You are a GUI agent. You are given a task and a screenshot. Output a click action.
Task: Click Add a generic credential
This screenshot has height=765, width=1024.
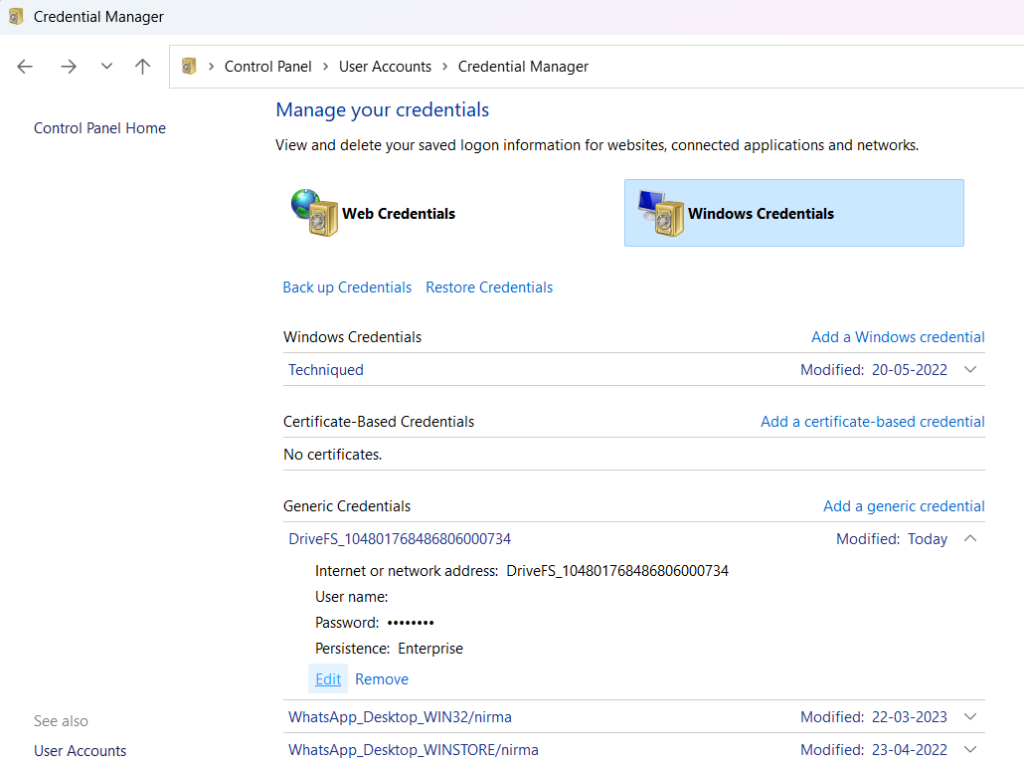point(904,506)
